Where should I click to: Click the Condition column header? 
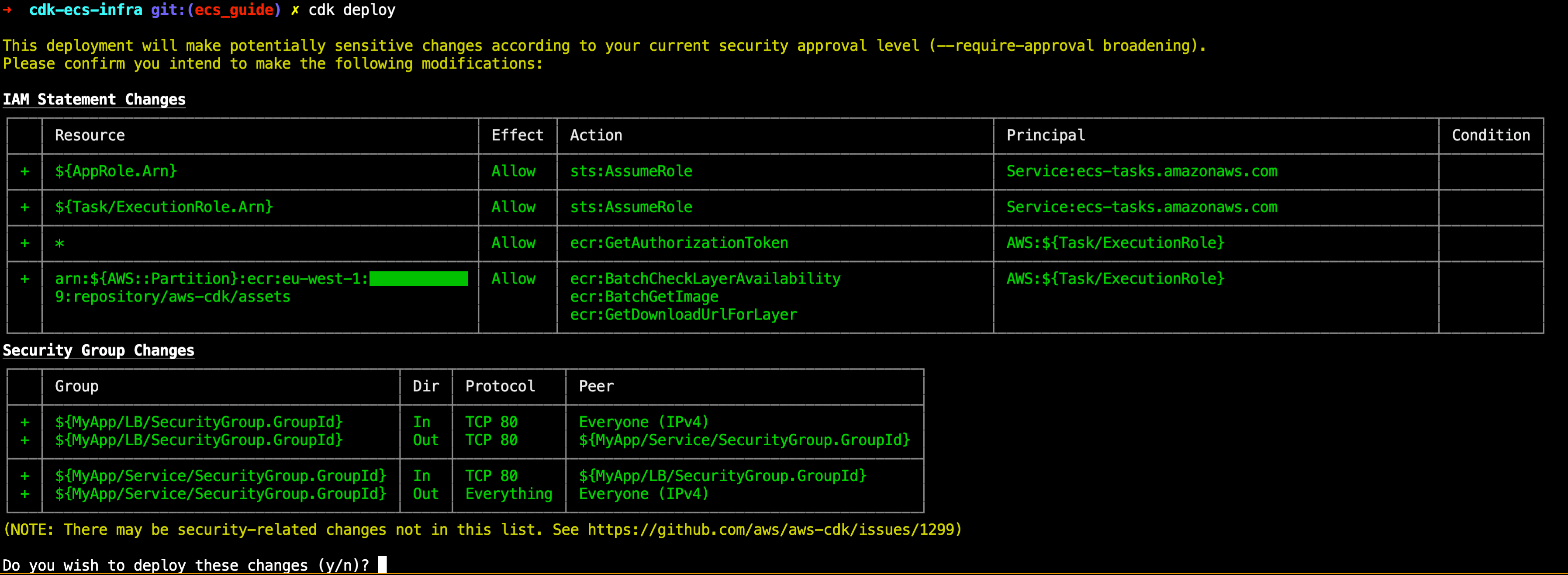click(1491, 136)
